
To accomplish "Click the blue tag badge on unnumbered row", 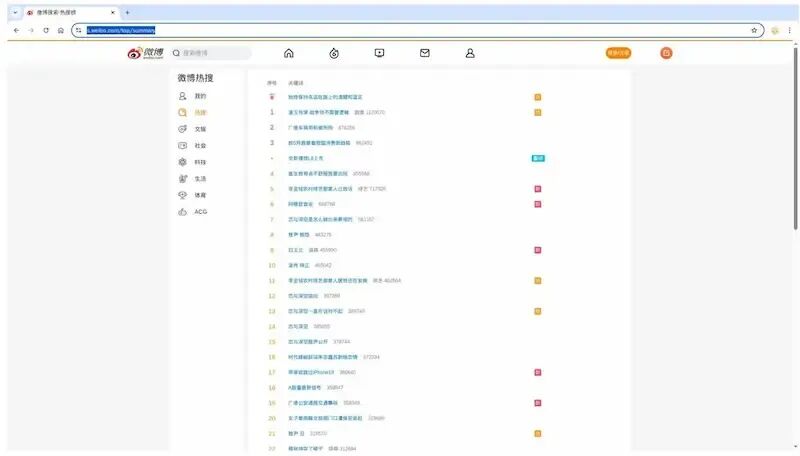I will 538,158.
